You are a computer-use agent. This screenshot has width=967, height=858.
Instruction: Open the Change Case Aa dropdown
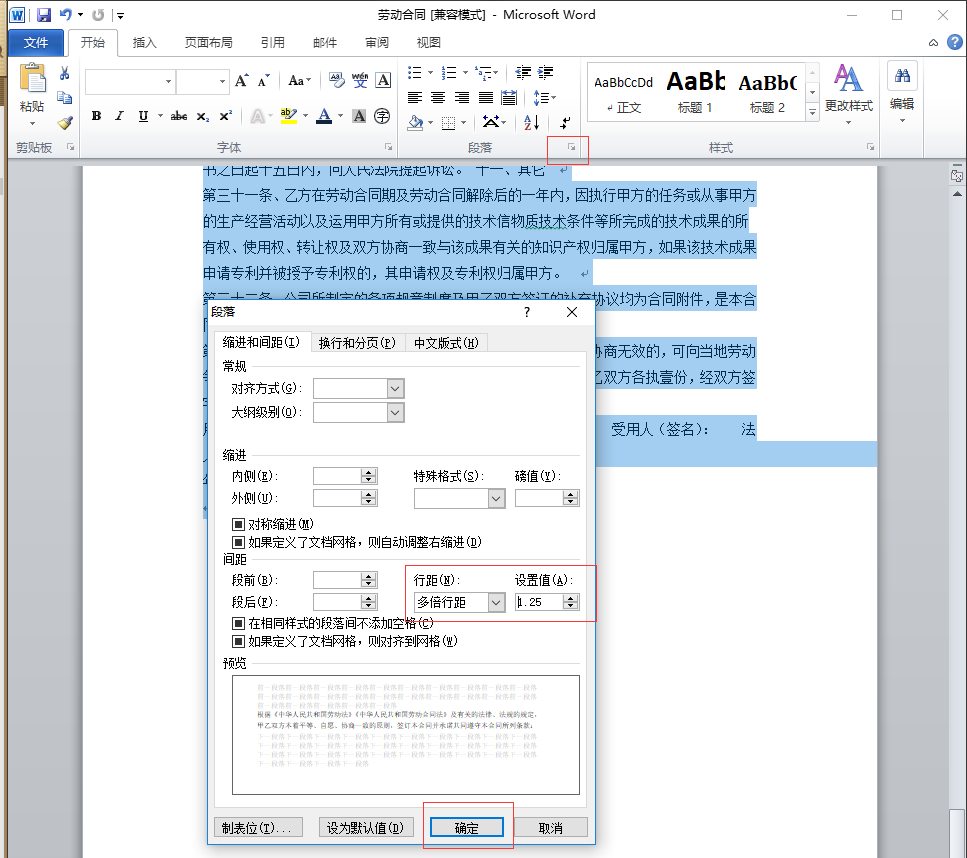pos(299,81)
